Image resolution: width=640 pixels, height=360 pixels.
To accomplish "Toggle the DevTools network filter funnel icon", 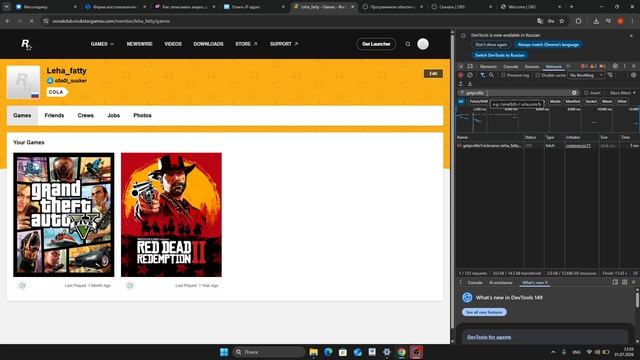I will (x=482, y=75).
